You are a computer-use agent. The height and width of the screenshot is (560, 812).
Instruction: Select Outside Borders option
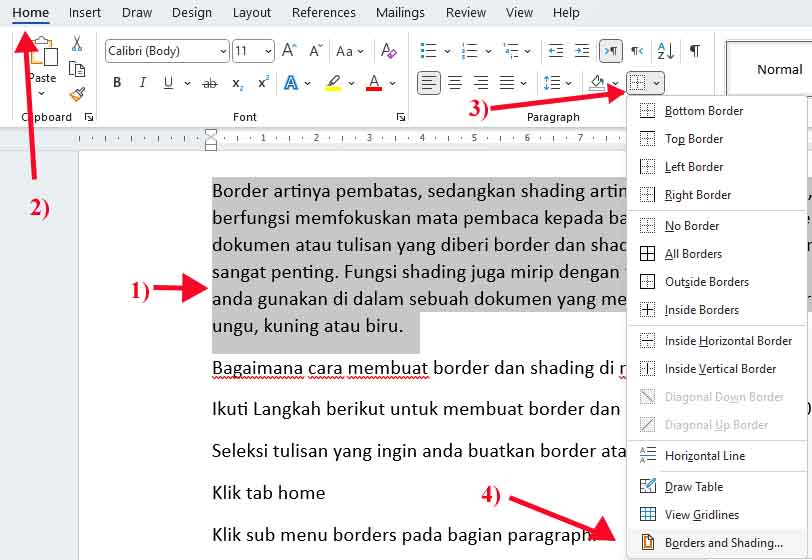(x=717, y=282)
